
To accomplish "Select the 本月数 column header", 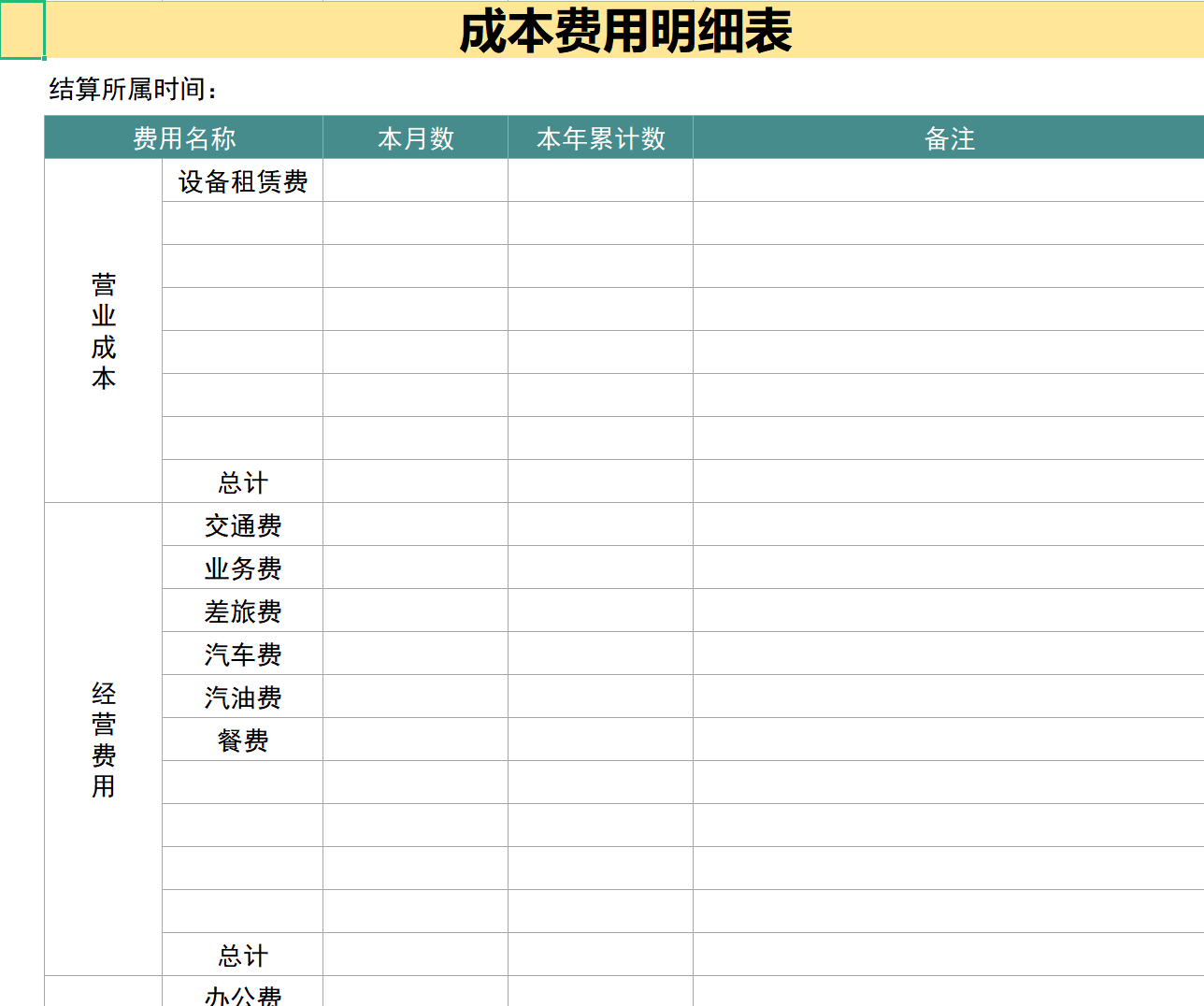I will click(414, 137).
